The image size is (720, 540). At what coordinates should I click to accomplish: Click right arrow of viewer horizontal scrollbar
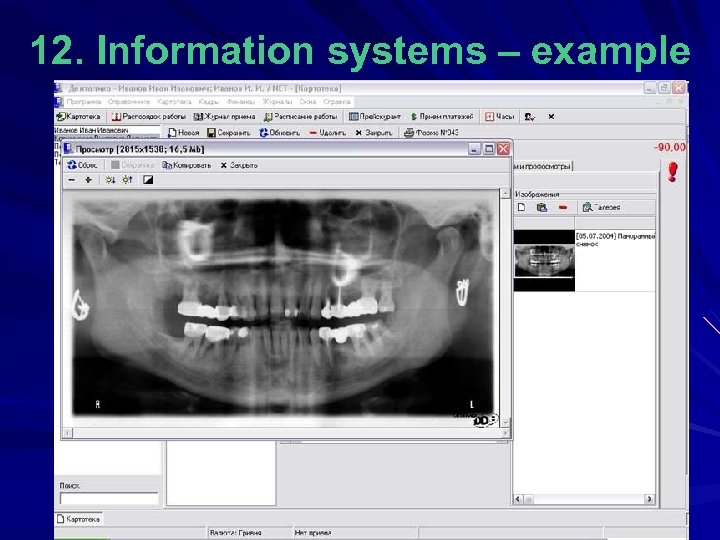[x=505, y=433]
